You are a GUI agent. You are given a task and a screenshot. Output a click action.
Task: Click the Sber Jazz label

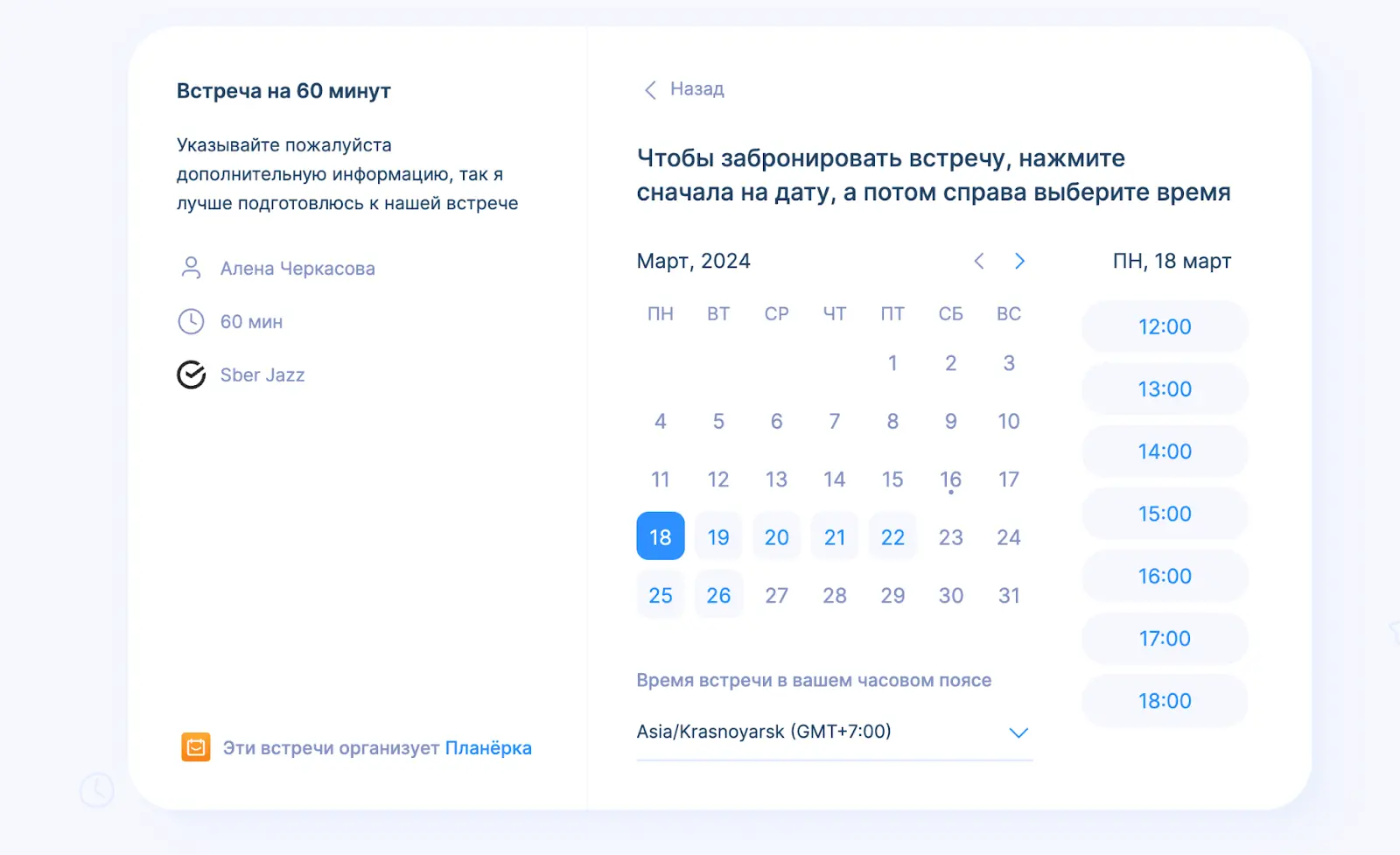262,375
